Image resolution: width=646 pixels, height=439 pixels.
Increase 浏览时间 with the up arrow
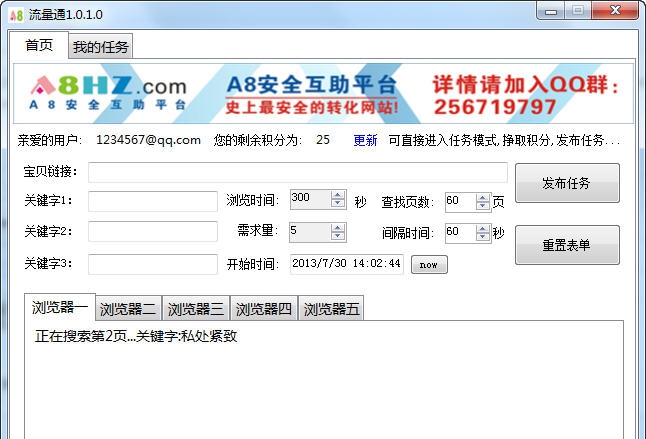(338, 195)
